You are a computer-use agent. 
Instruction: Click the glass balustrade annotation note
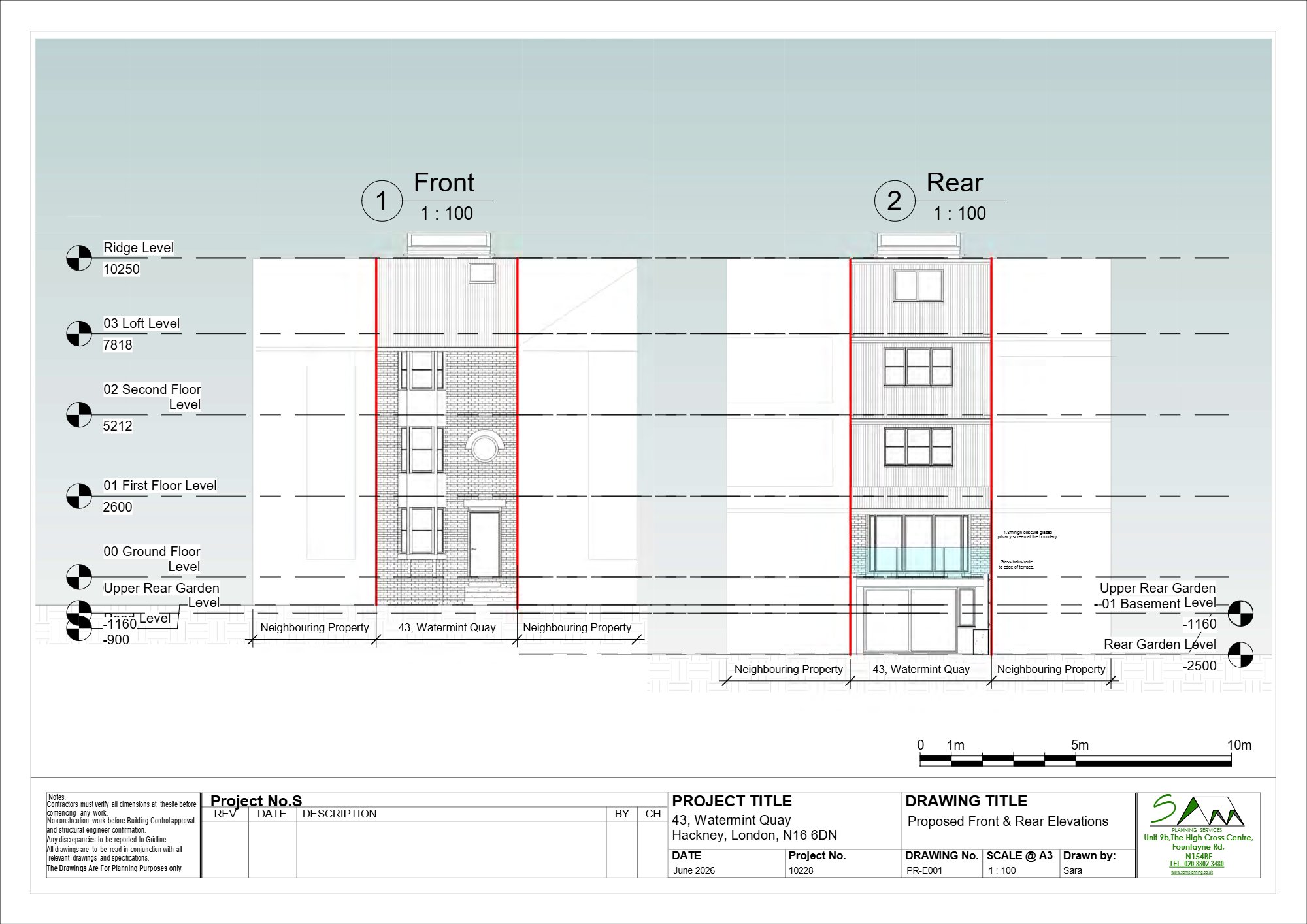[1016, 565]
